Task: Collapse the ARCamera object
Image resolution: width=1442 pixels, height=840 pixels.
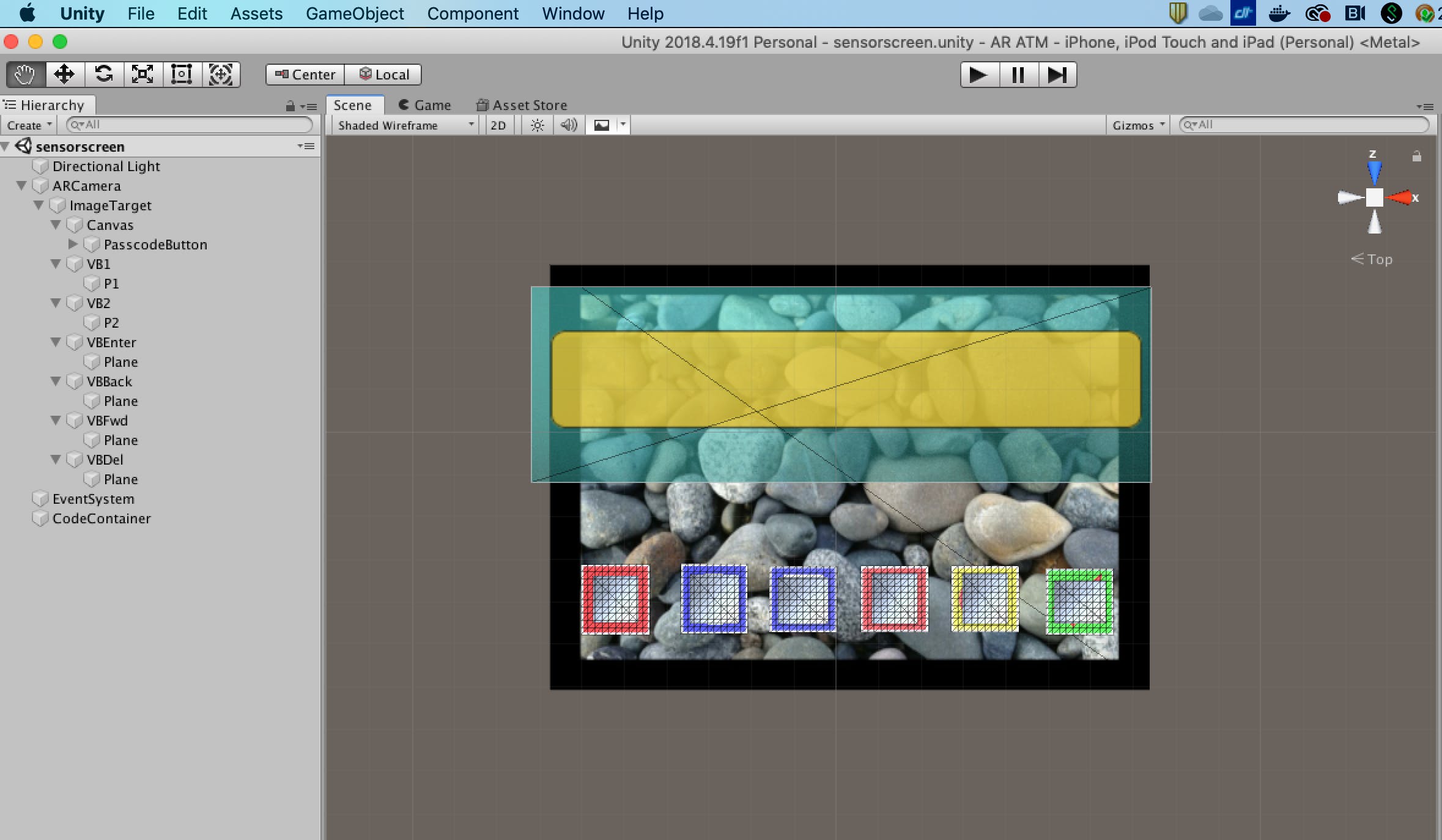Action: click(x=21, y=185)
